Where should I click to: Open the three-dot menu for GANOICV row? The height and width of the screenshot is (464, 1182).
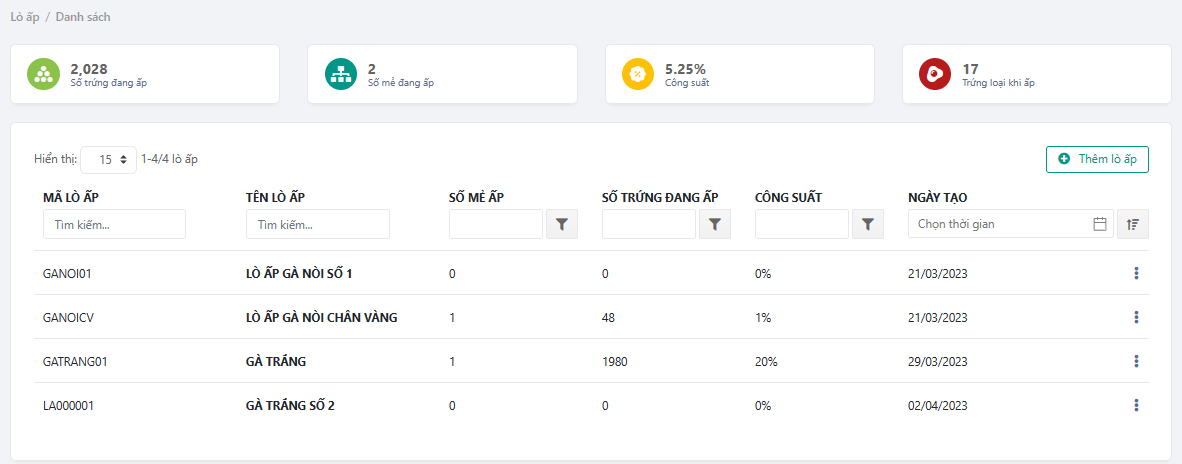pyautogui.click(x=1136, y=317)
